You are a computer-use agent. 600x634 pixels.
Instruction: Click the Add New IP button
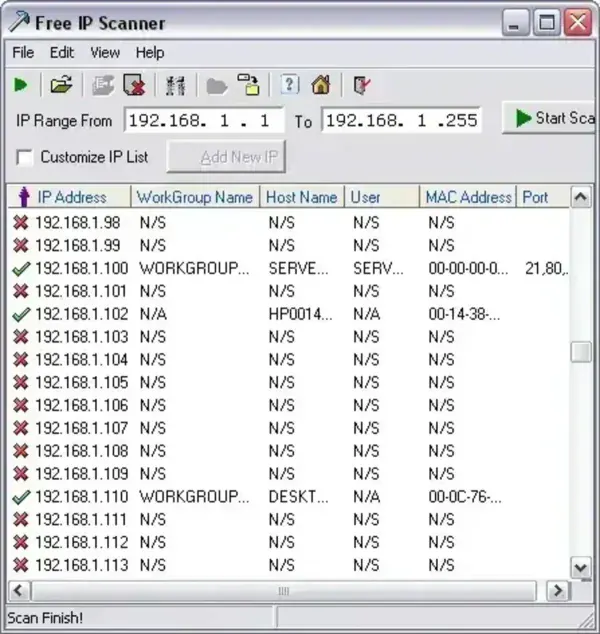[226, 157]
